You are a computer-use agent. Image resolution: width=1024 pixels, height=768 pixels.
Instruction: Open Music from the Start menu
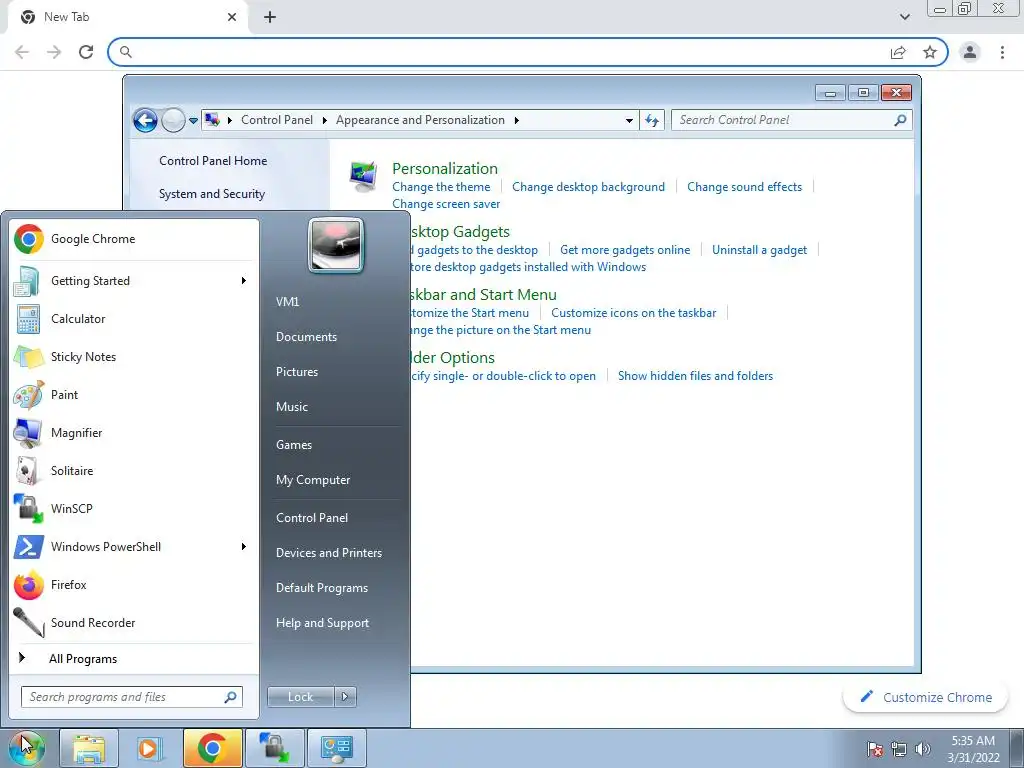(292, 407)
